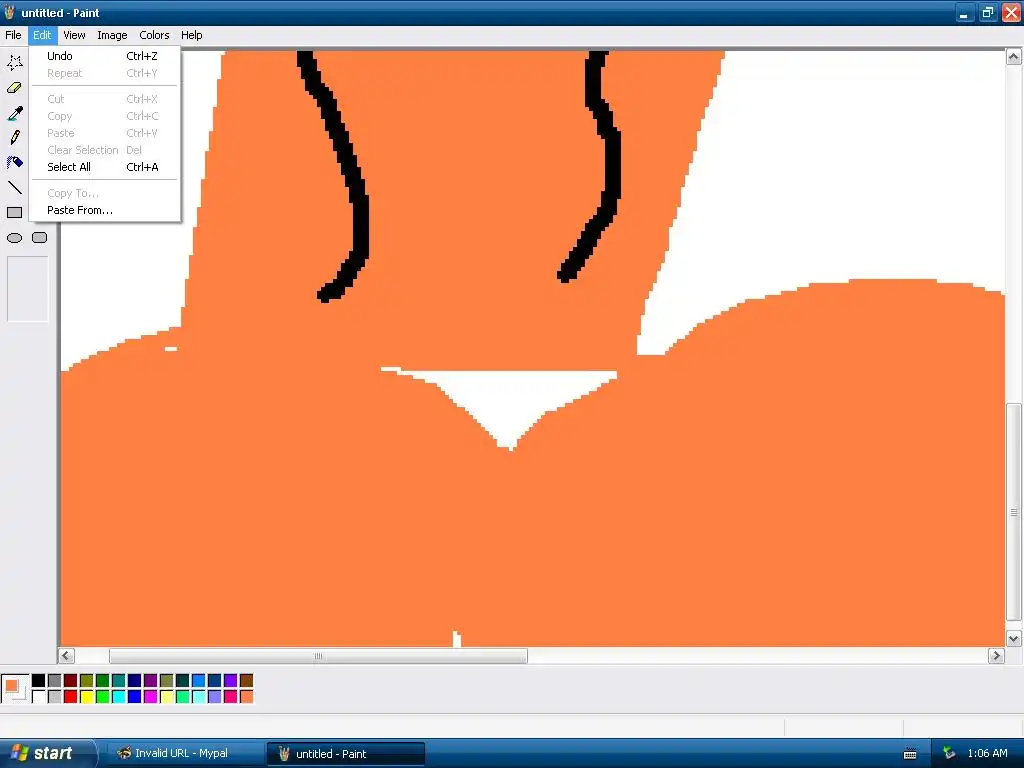The width and height of the screenshot is (1024, 768).
Task: Click the down arrow of vertical scrollbar
Action: pyautogui.click(x=1014, y=639)
